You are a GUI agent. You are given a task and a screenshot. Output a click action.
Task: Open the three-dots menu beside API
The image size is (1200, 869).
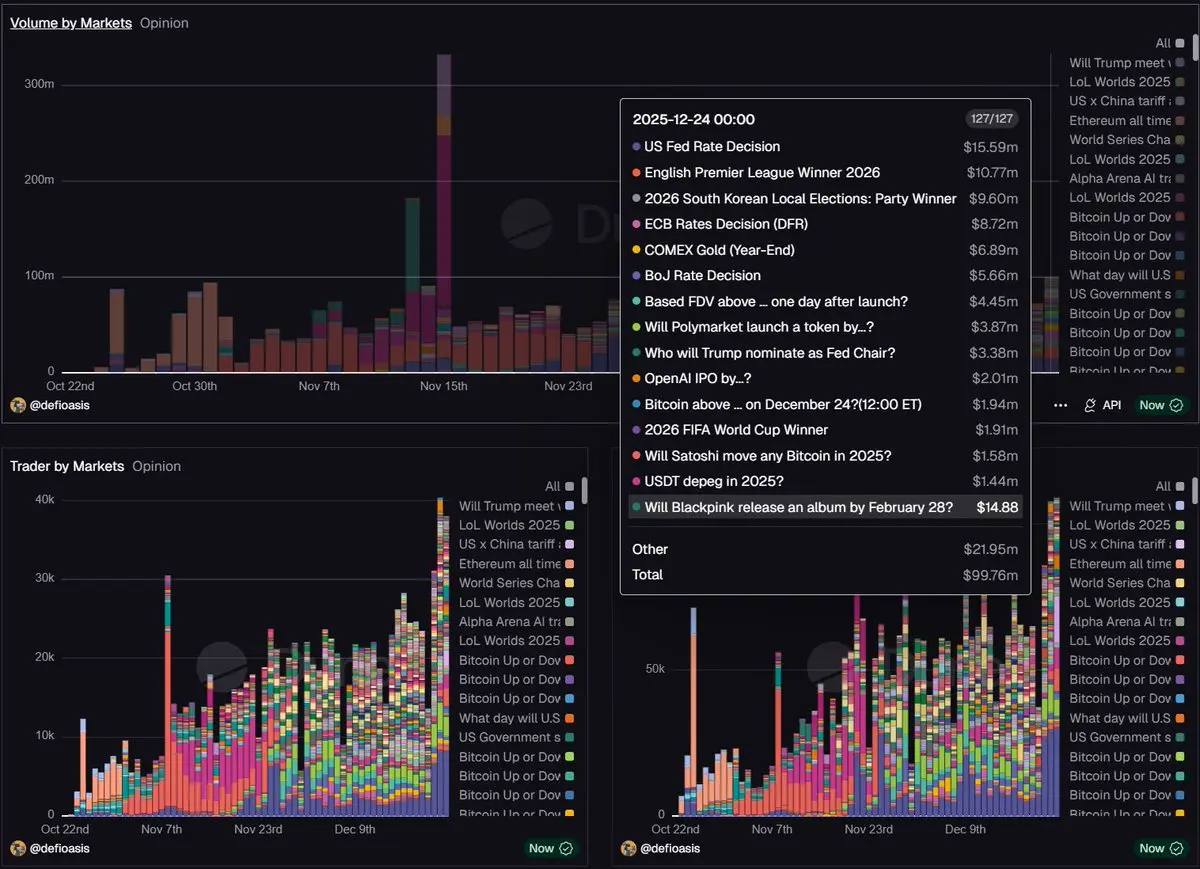1061,405
